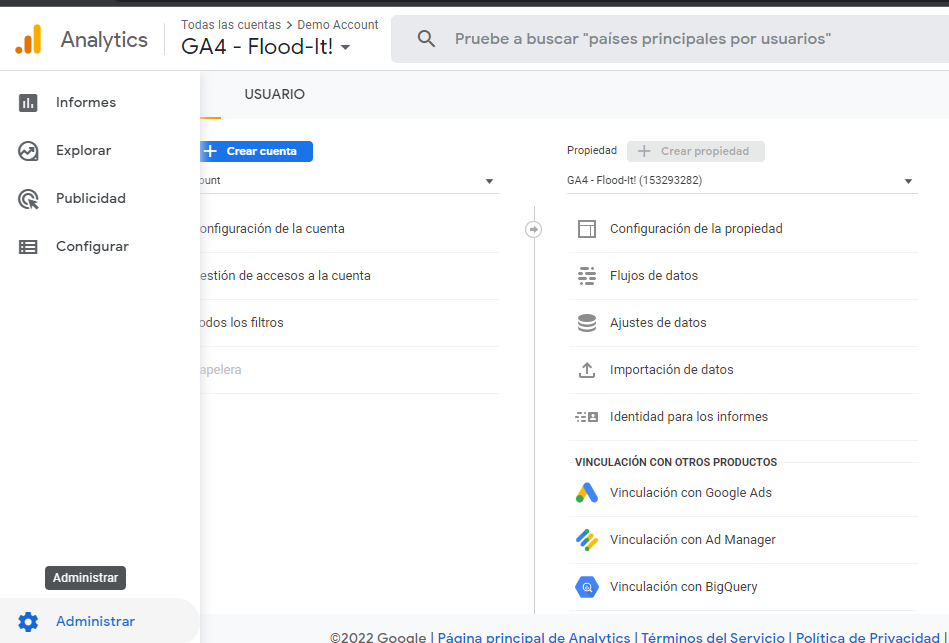Open Configuración de la cuenta row
The height and width of the screenshot is (643, 949).
[x=349, y=229]
